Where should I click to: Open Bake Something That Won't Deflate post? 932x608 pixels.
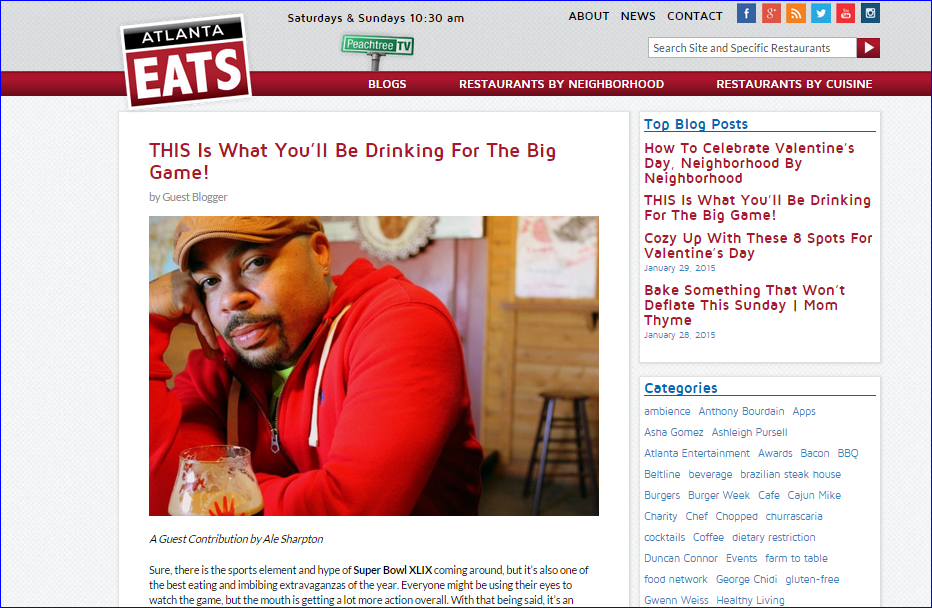pyautogui.click(x=744, y=305)
